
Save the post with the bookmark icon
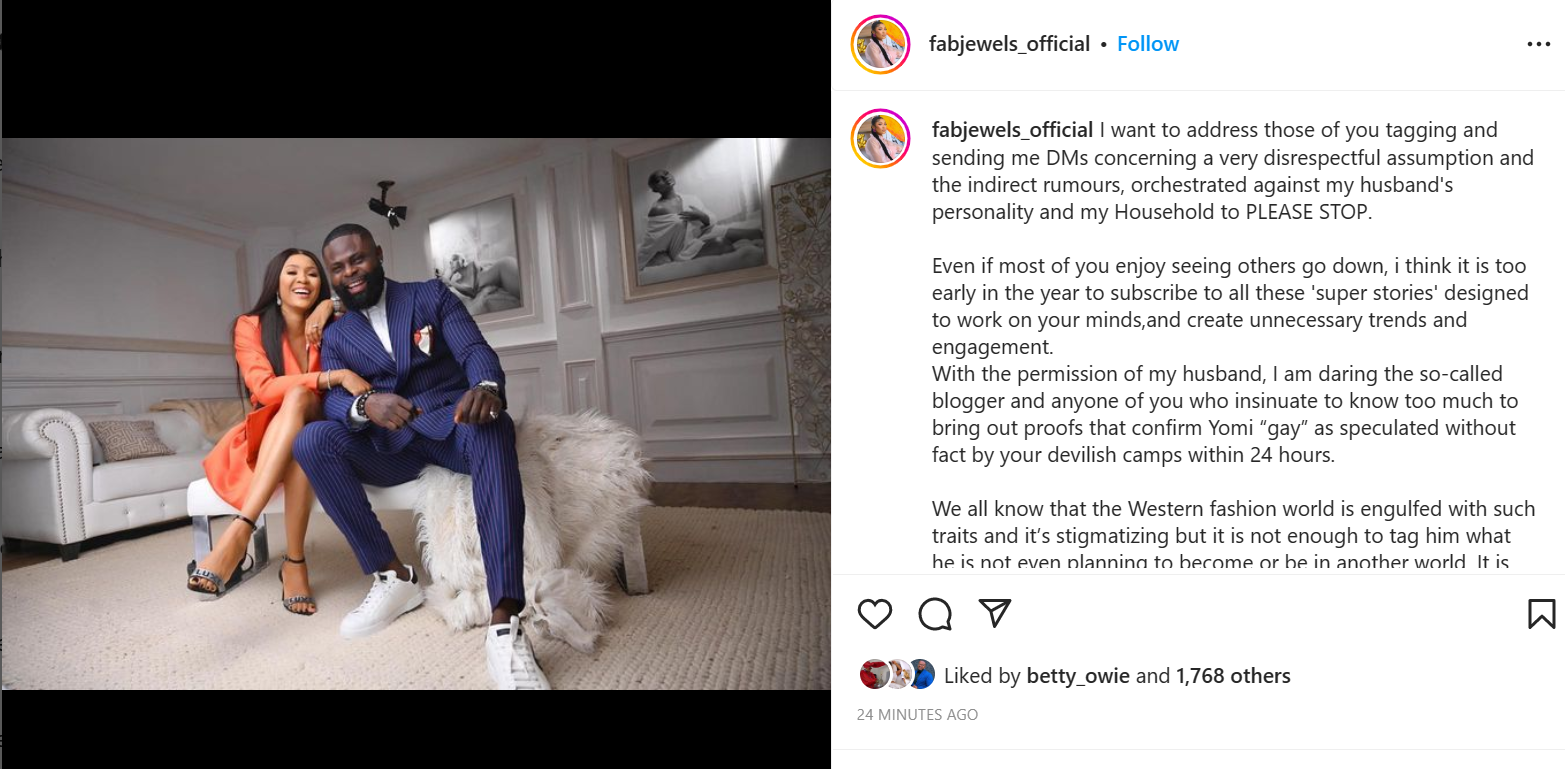[x=1541, y=613]
